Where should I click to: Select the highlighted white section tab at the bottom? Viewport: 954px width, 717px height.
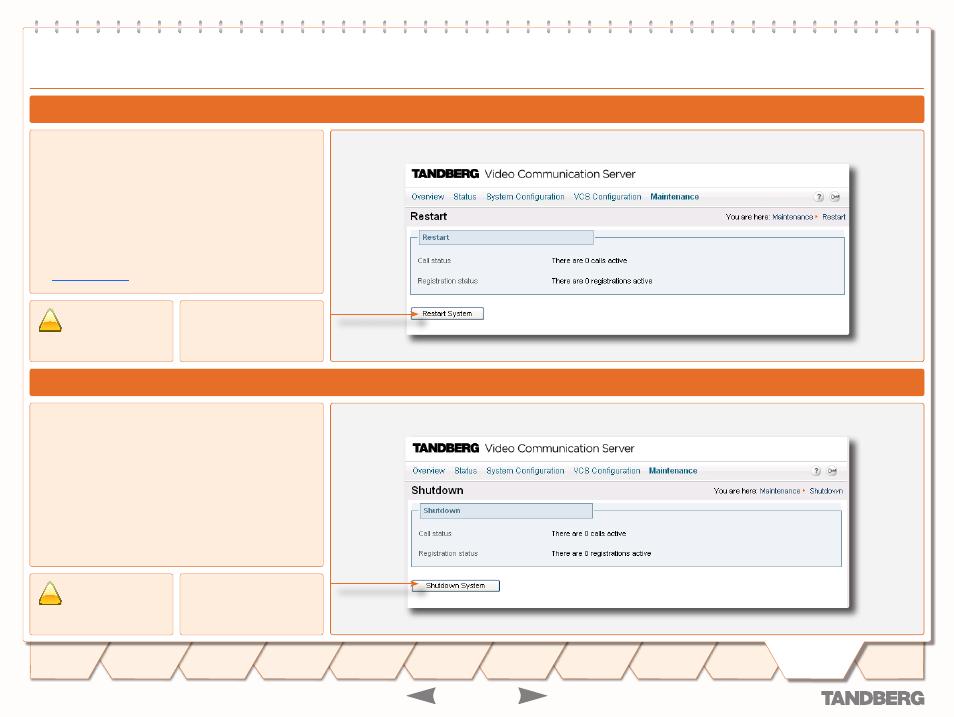[815, 660]
